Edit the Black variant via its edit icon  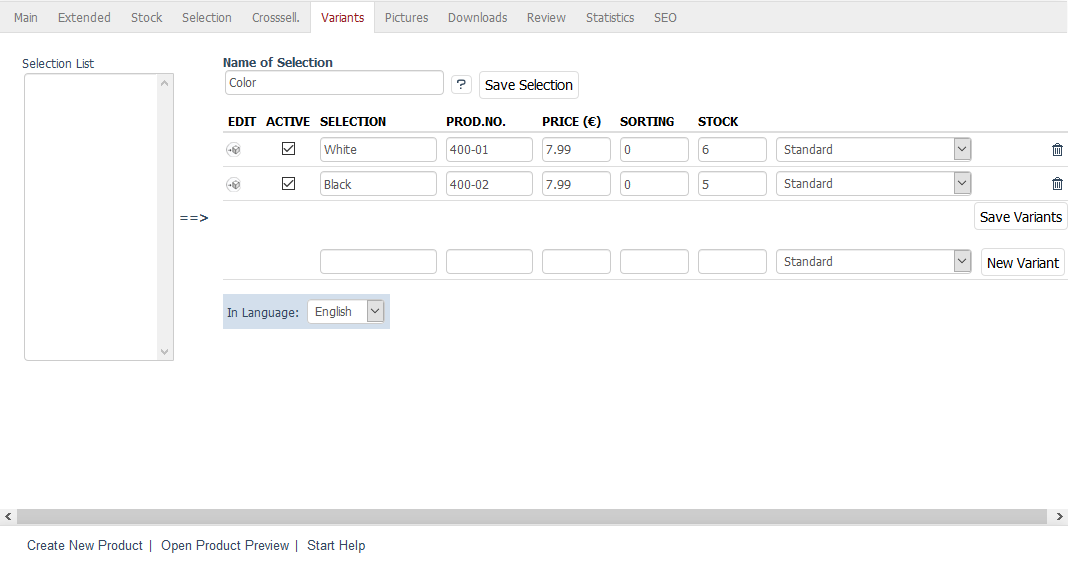pyautogui.click(x=234, y=184)
